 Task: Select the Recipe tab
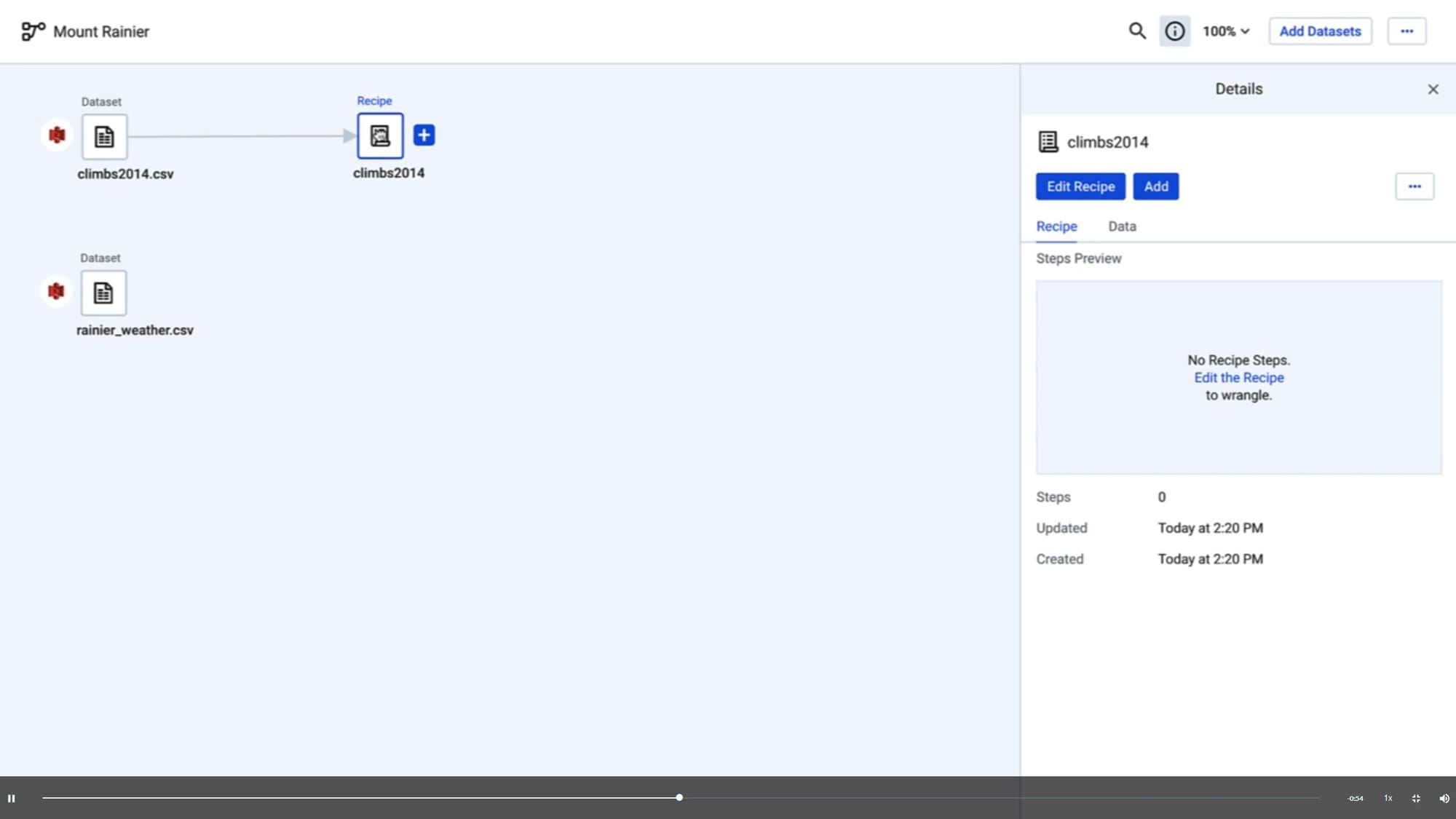(1056, 226)
